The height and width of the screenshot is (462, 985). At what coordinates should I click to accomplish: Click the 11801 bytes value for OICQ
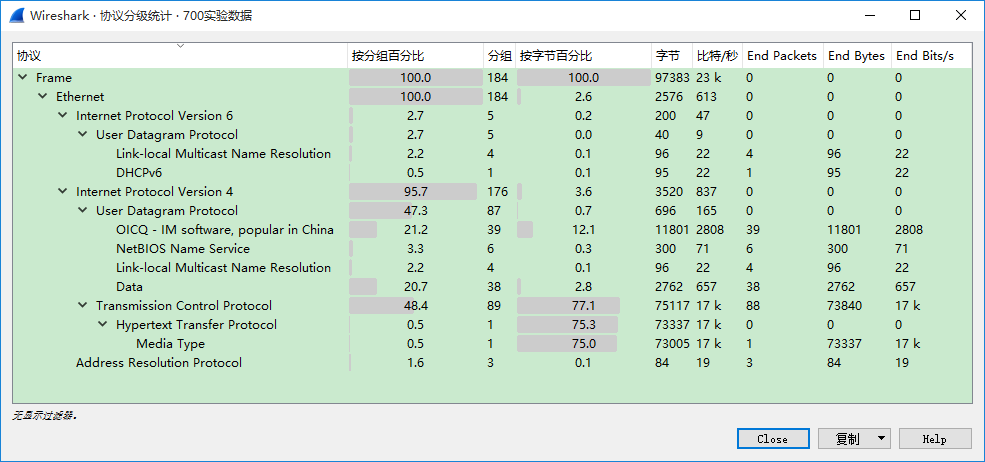coord(672,230)
